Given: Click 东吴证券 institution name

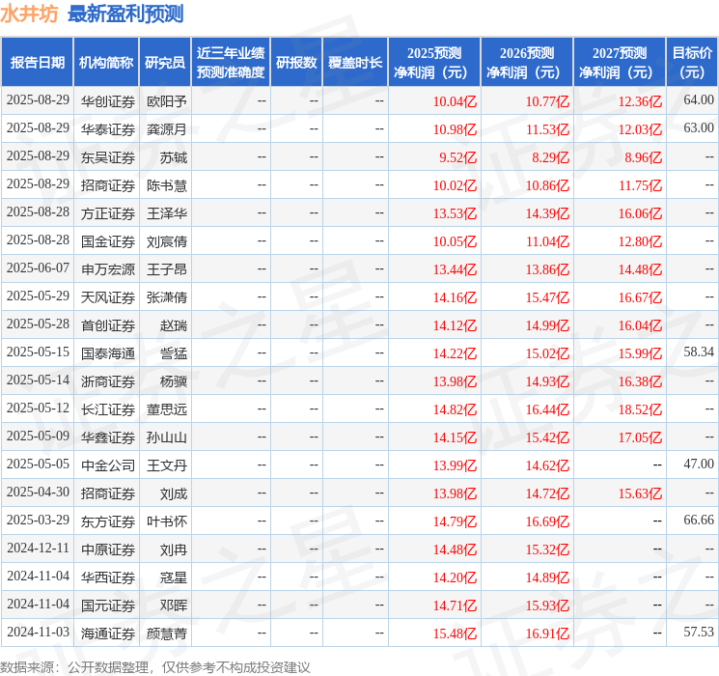Looking at the screenshot, I should point(108,157).
